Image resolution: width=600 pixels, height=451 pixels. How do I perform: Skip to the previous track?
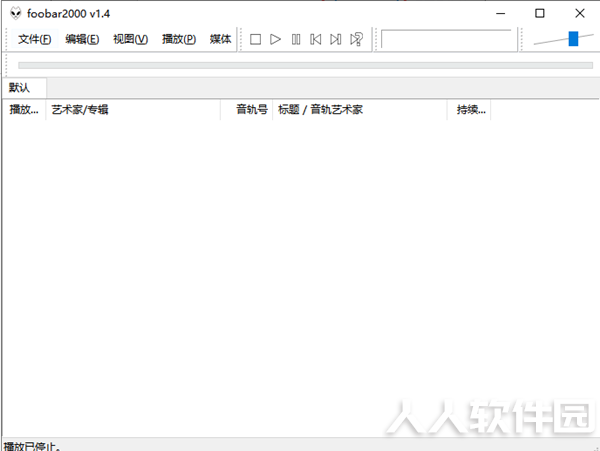tap(316, 39)
